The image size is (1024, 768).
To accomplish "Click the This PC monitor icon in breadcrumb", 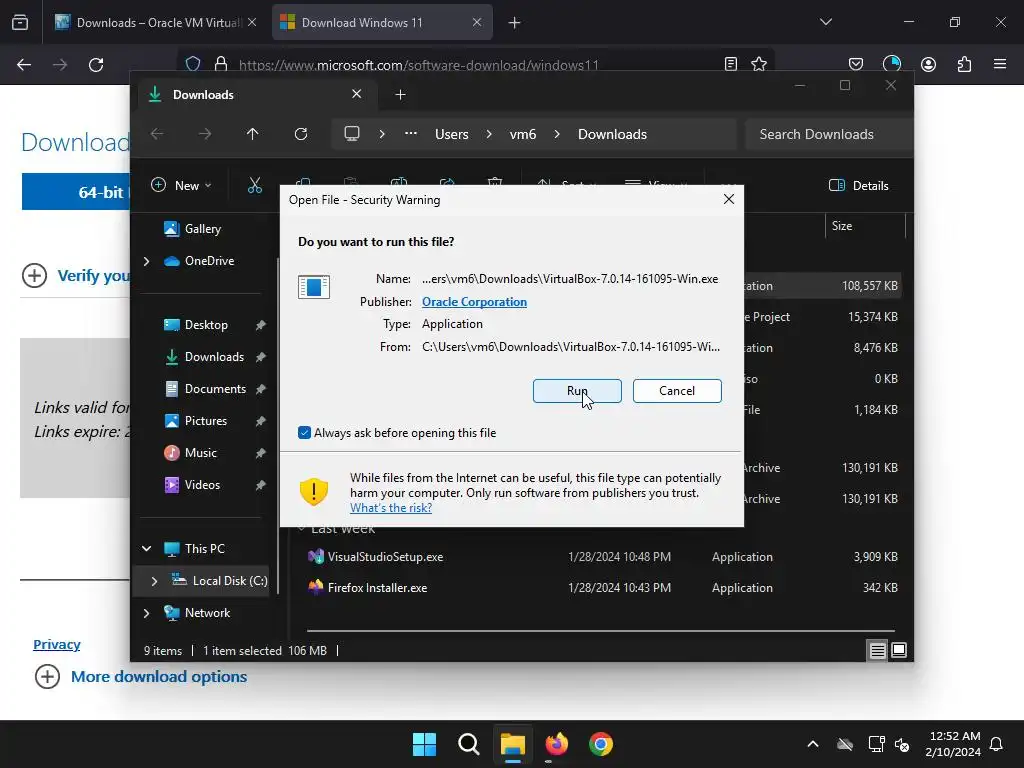I will click(x=352, y=134).
